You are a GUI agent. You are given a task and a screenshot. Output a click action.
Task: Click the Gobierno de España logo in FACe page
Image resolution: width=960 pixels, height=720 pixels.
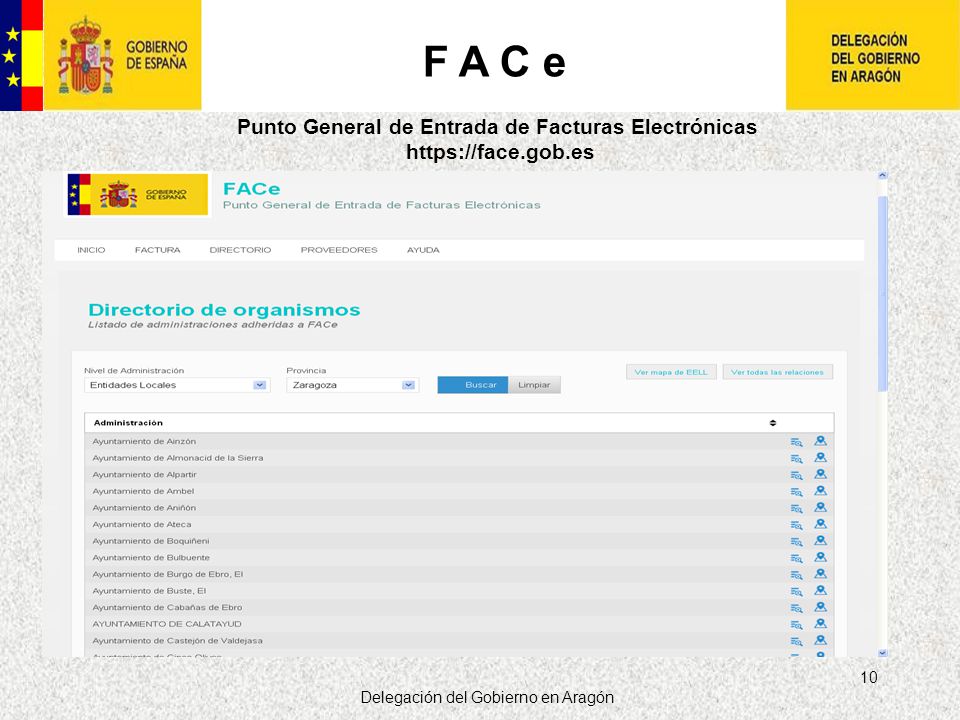pyautogui.click(x=138, y=195)
